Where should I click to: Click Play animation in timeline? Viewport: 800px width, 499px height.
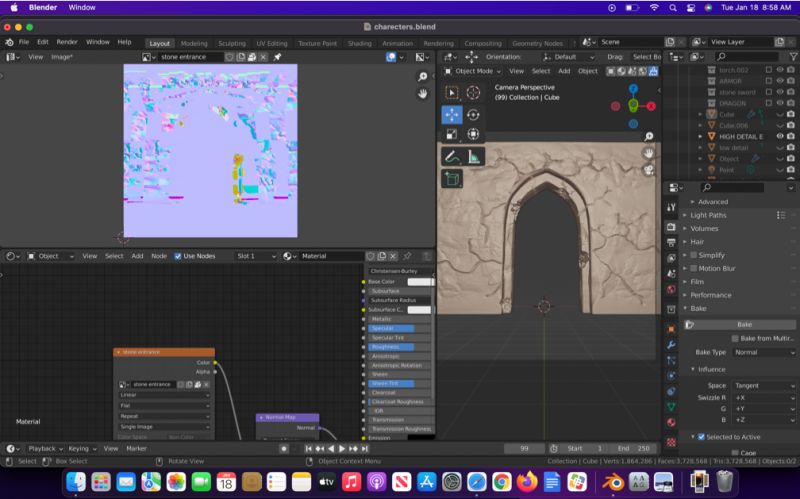point(342,448)
